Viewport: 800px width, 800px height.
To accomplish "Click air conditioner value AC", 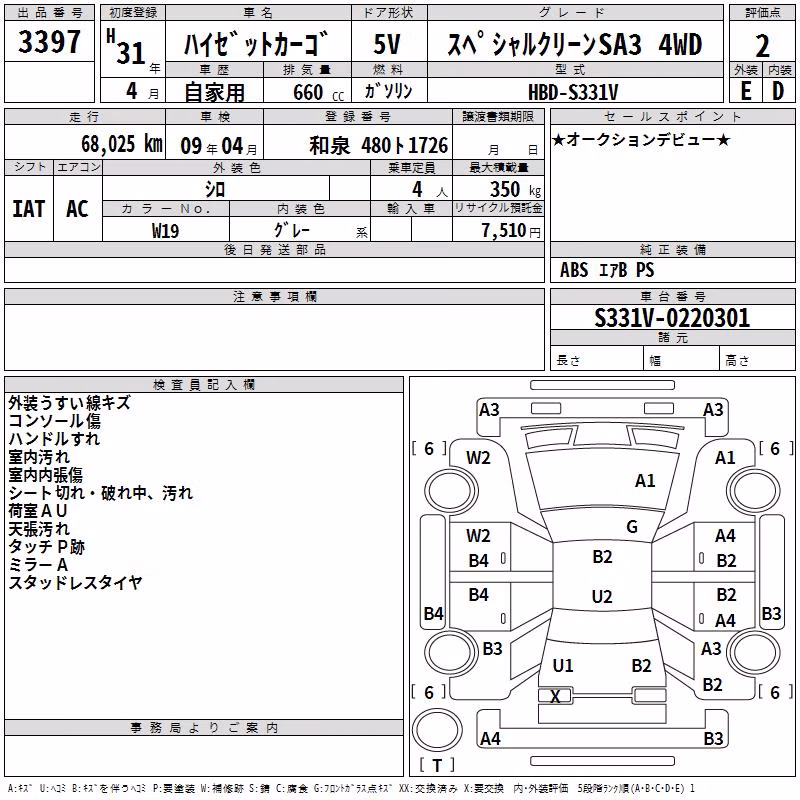I will [77, 209].
